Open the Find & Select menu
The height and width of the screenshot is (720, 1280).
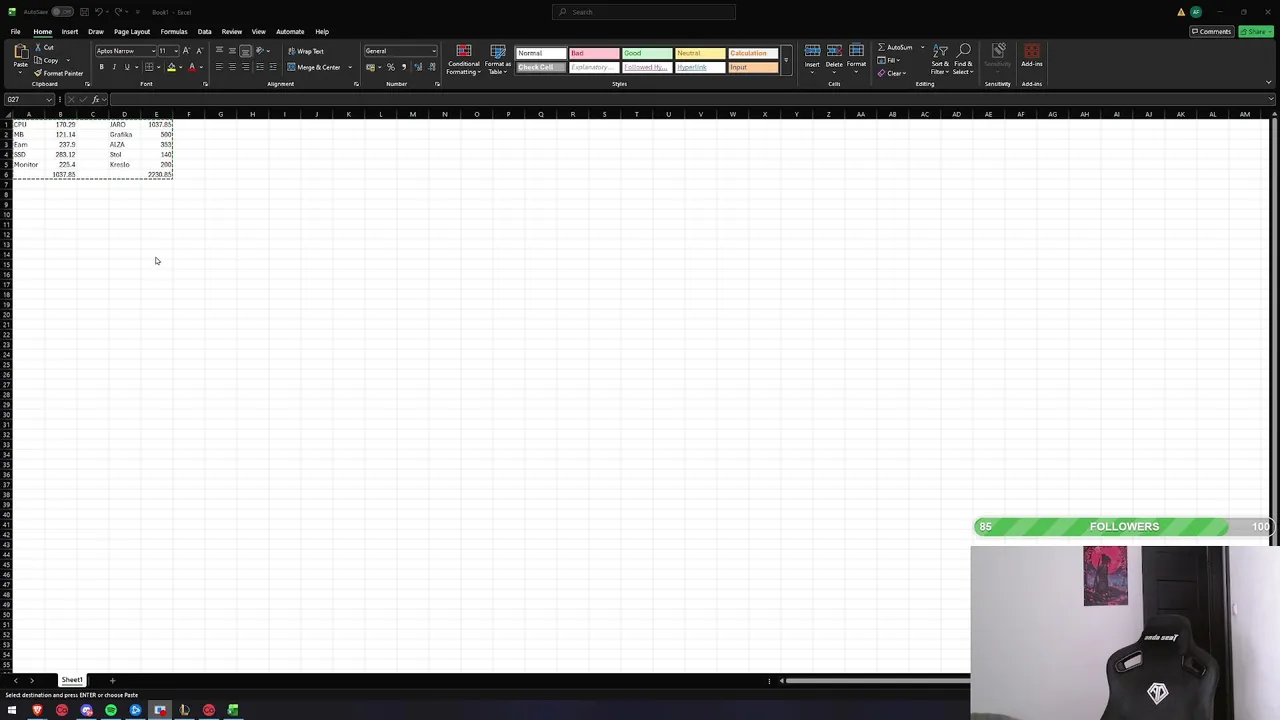(963, 59)
